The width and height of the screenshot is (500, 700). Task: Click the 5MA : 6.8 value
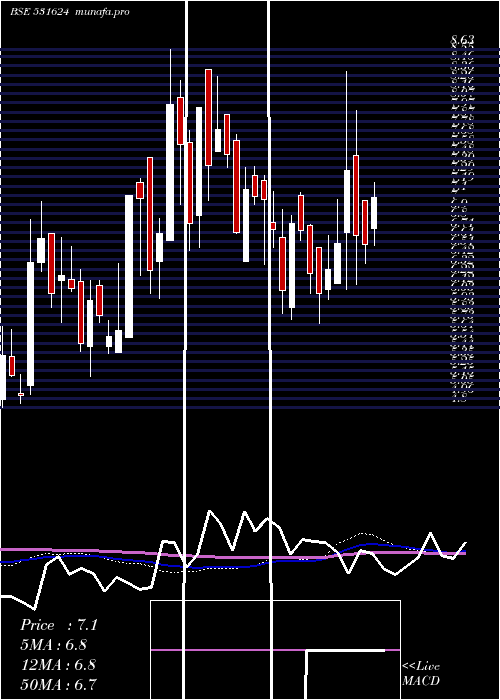point(53,645)
